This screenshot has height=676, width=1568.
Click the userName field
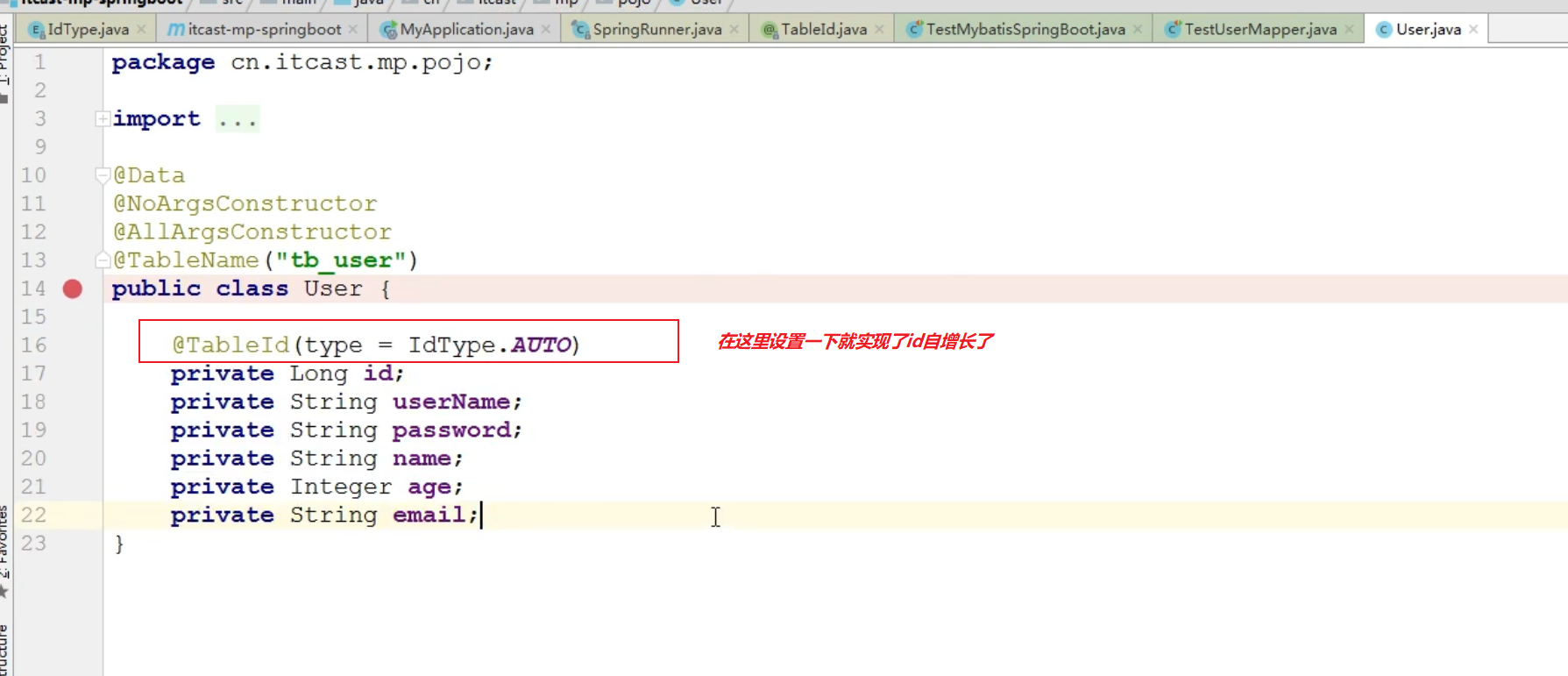coord(451,402)
